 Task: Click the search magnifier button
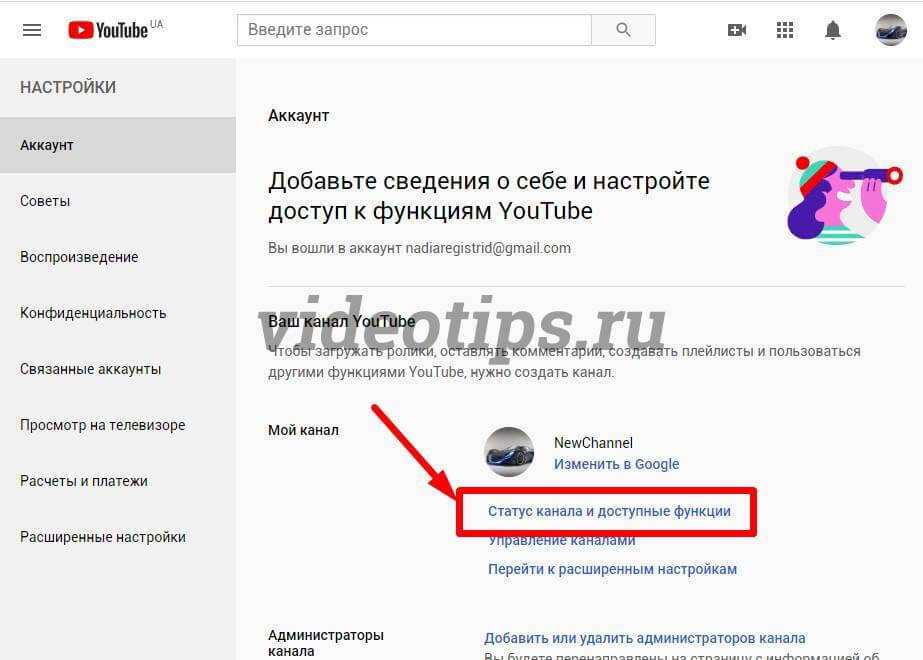(623, 29)
